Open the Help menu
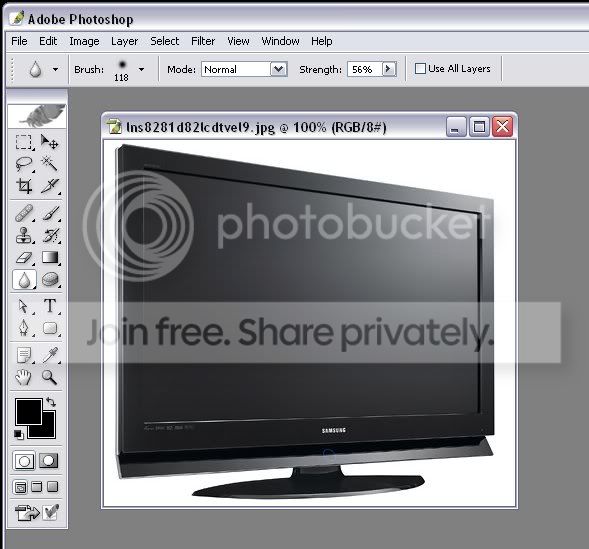The image size is (589, 549). coord(322,41)
